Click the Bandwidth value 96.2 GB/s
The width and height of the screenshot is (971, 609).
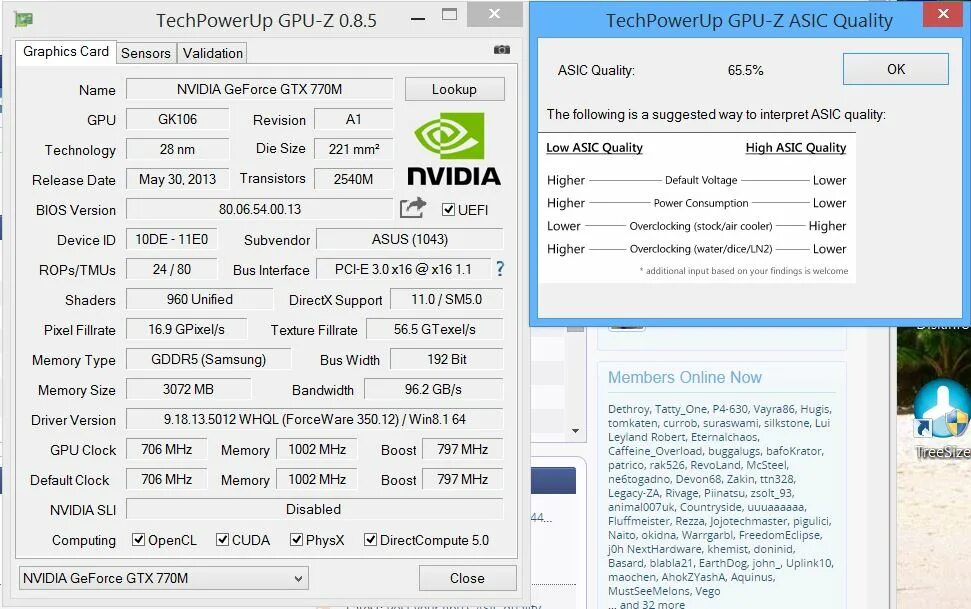433,389
